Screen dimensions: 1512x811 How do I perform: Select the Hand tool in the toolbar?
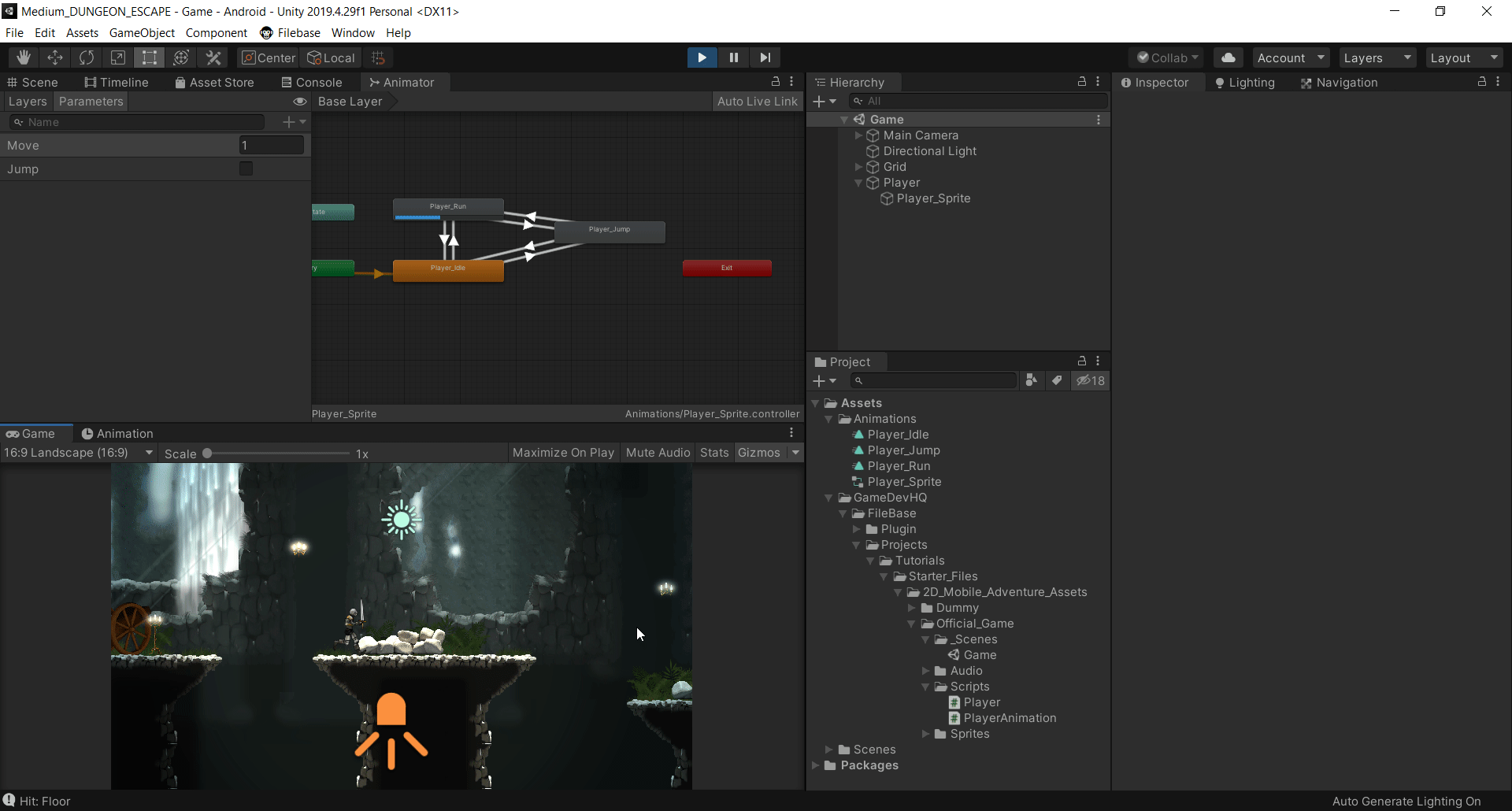(x=22, y=57)
